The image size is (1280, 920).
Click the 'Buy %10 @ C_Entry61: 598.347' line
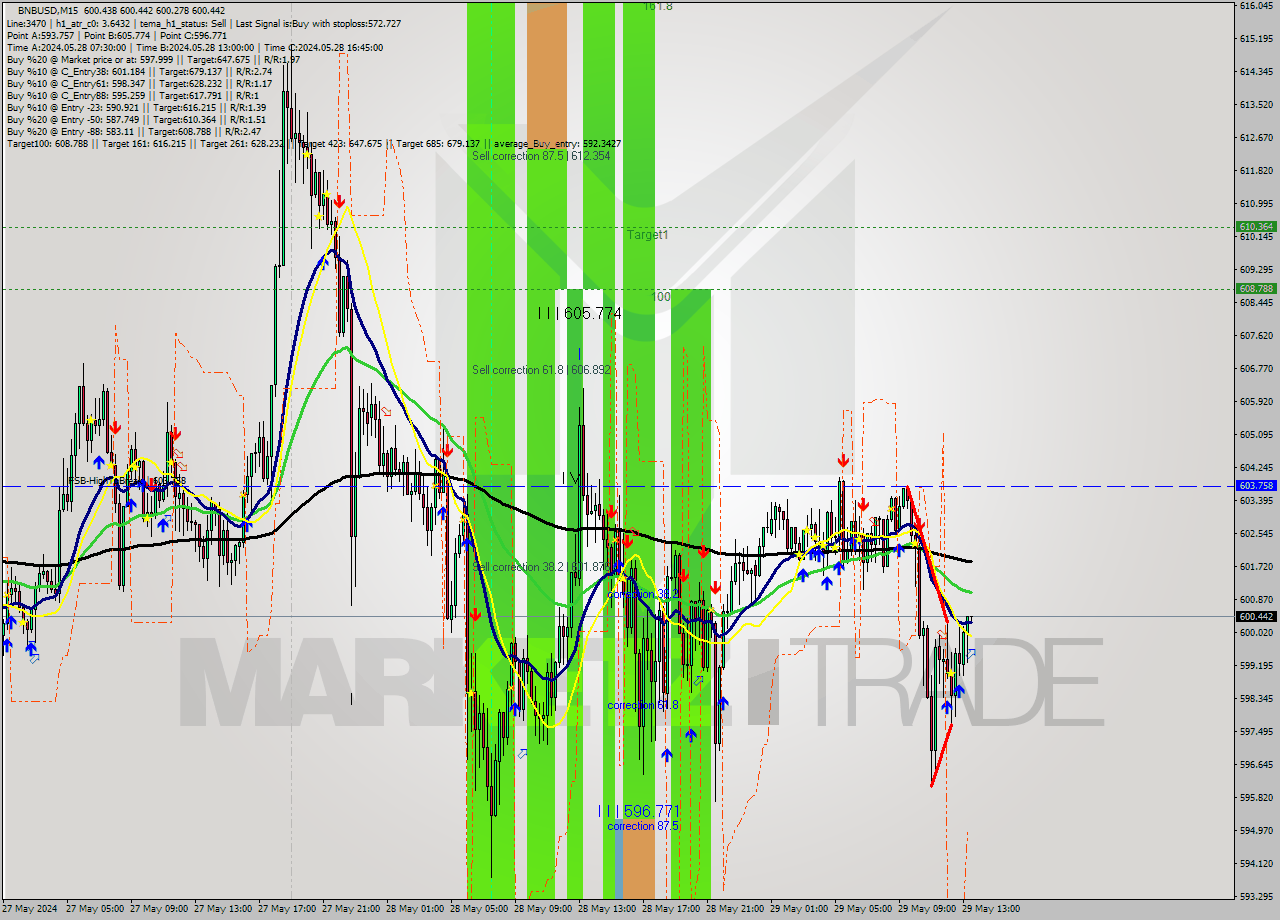coord(139,83)
